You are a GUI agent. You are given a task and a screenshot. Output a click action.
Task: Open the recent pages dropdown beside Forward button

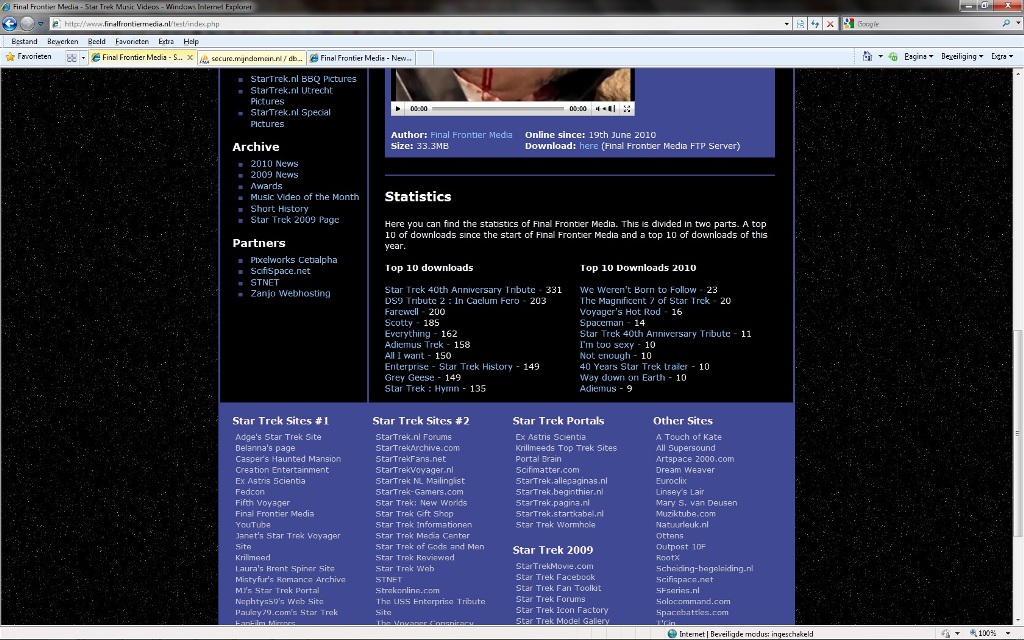click(x=40, y=24)
